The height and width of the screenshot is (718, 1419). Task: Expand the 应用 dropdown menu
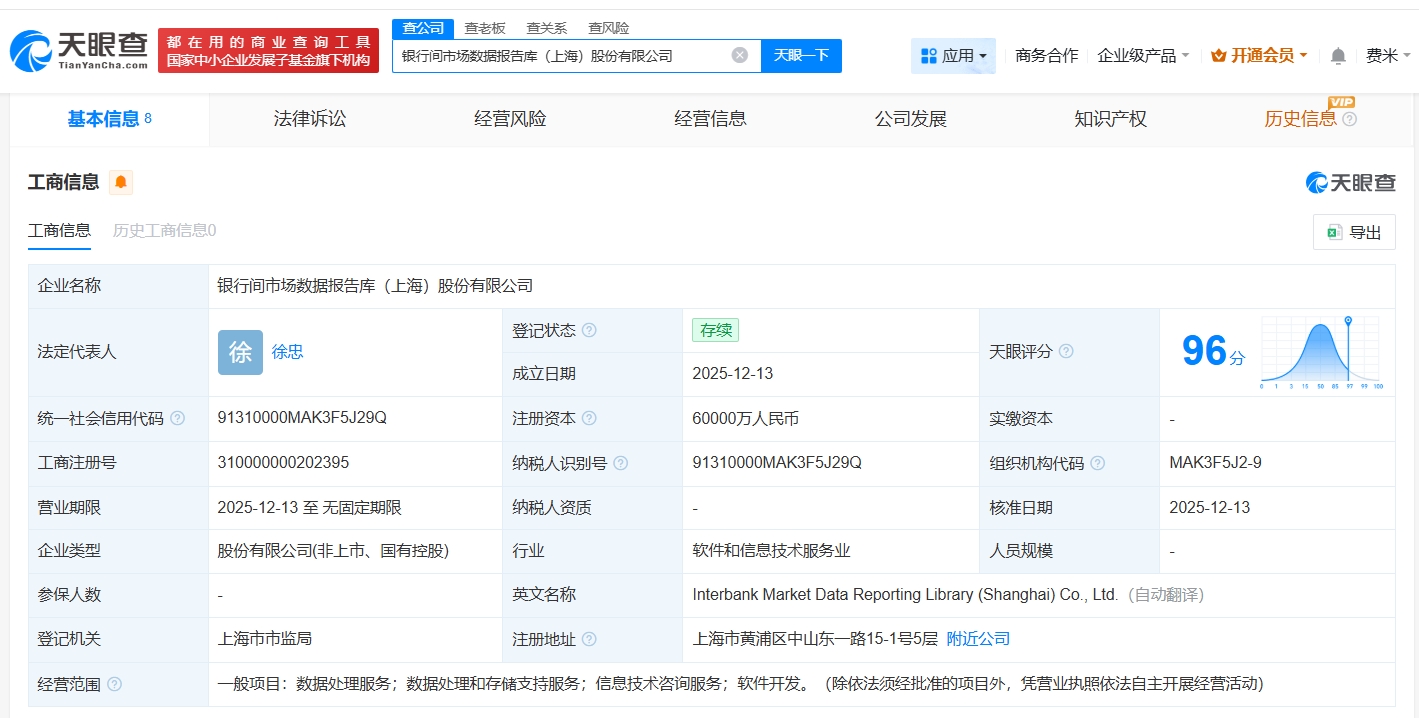point(953,56)
